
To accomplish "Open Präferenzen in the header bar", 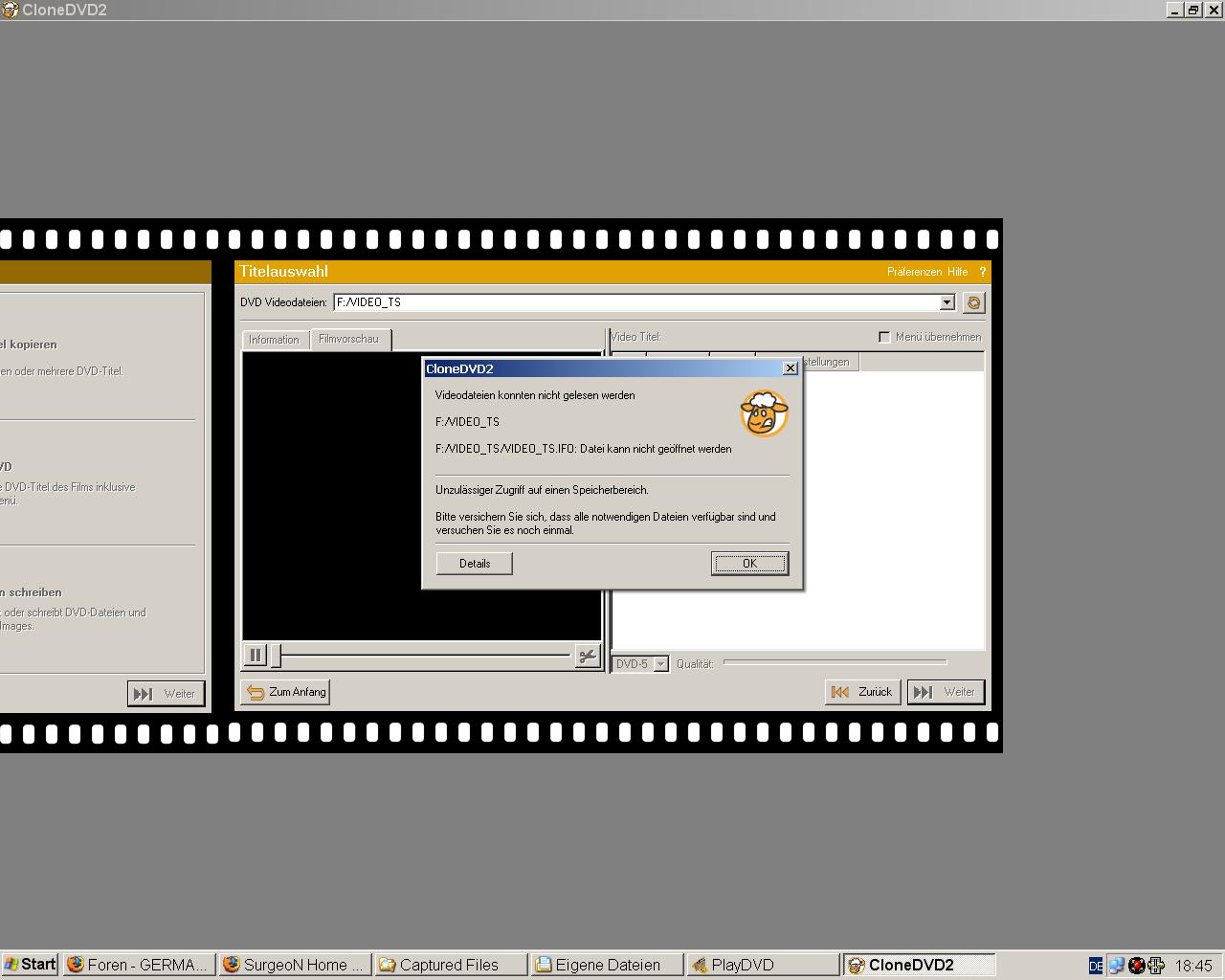I will point(914,272).
